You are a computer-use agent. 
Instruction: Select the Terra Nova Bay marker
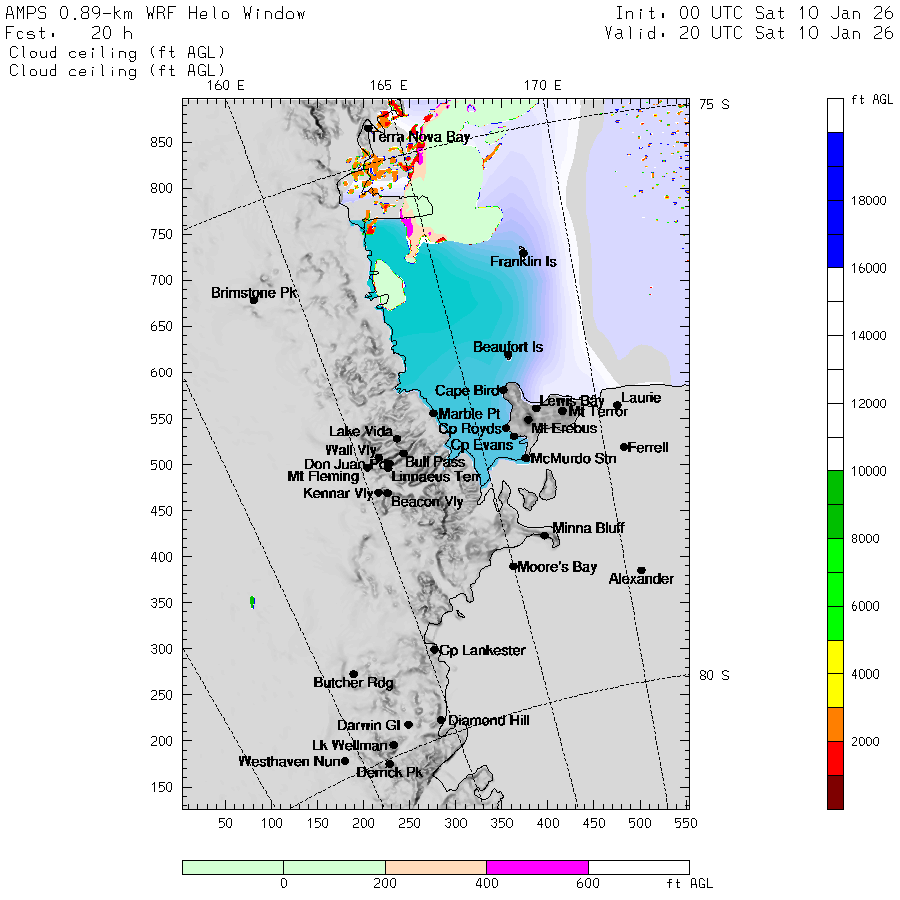(368, 128)
